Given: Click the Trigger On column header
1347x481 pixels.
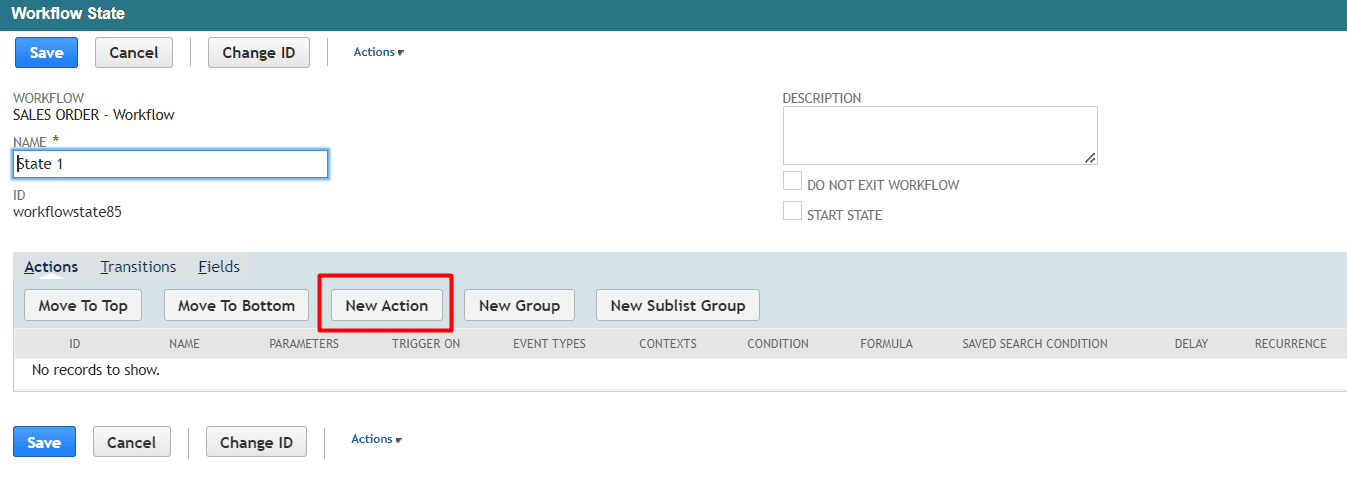Looking at the screenshot, I should [x=426, y=344].
